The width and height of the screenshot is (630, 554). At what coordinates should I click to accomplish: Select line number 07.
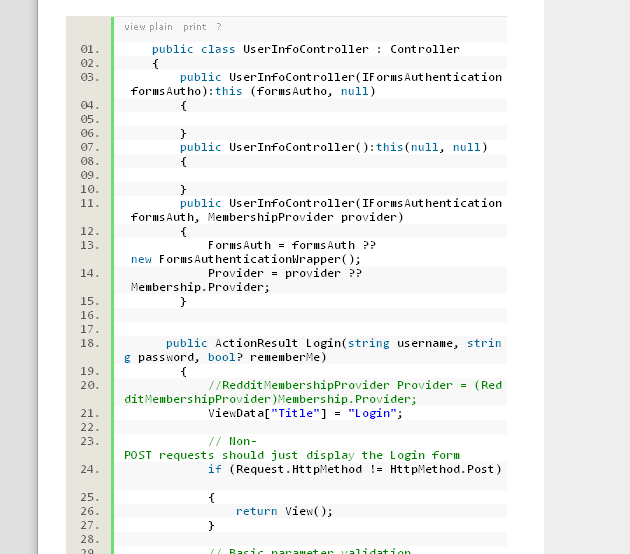tap(90, 147)
